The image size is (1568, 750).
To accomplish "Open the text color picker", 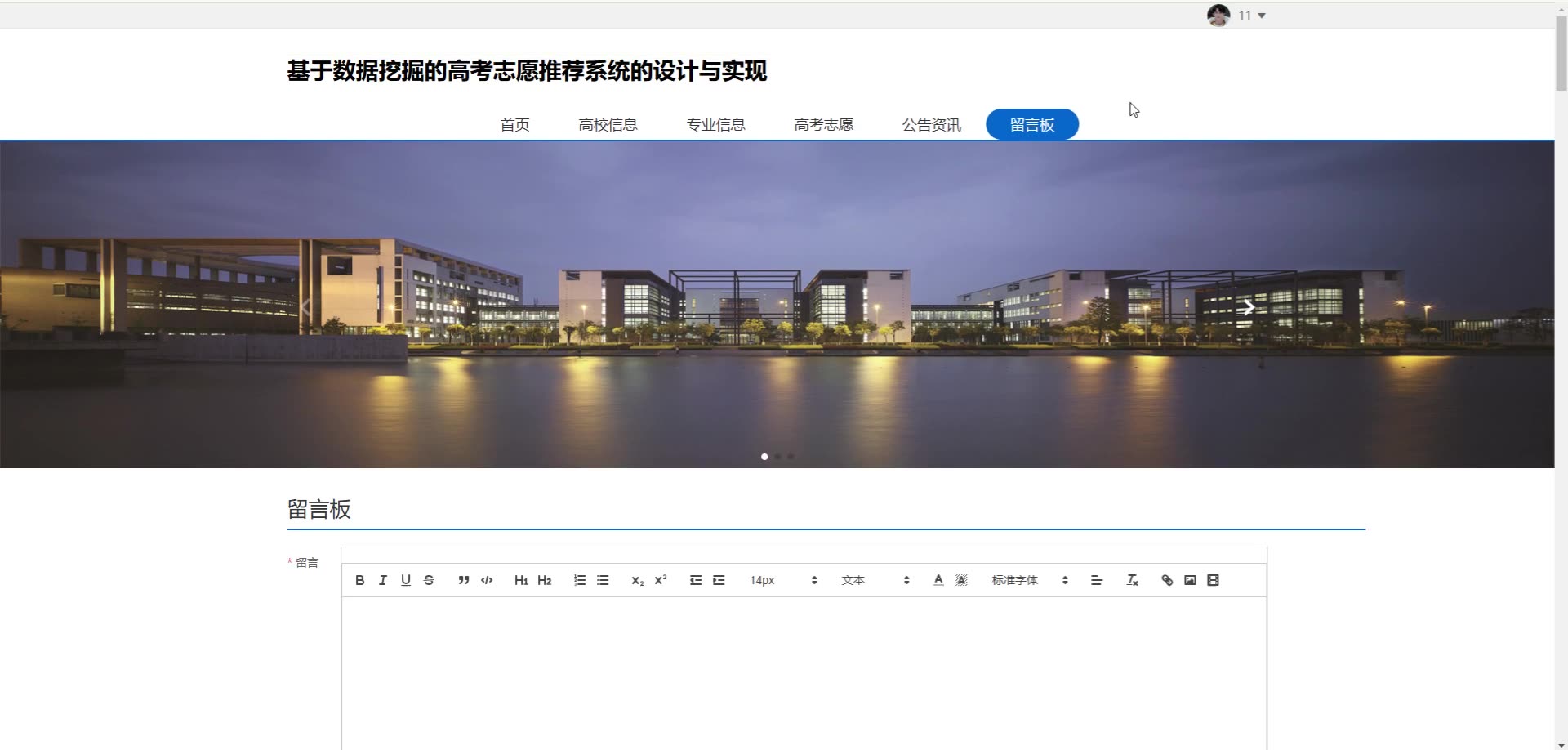I will coord(938,580).
